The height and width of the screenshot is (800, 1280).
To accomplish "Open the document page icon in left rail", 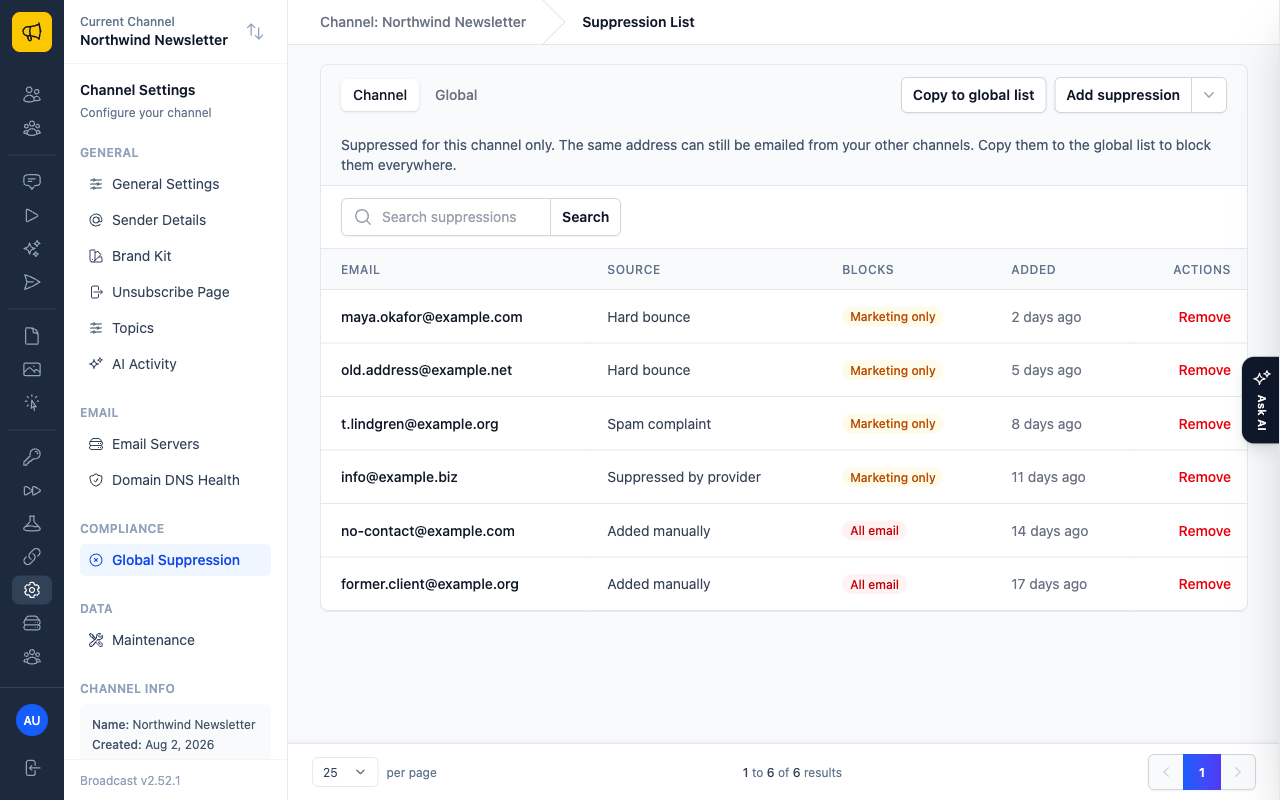I will pyautogui.click(x=32, y=336).
